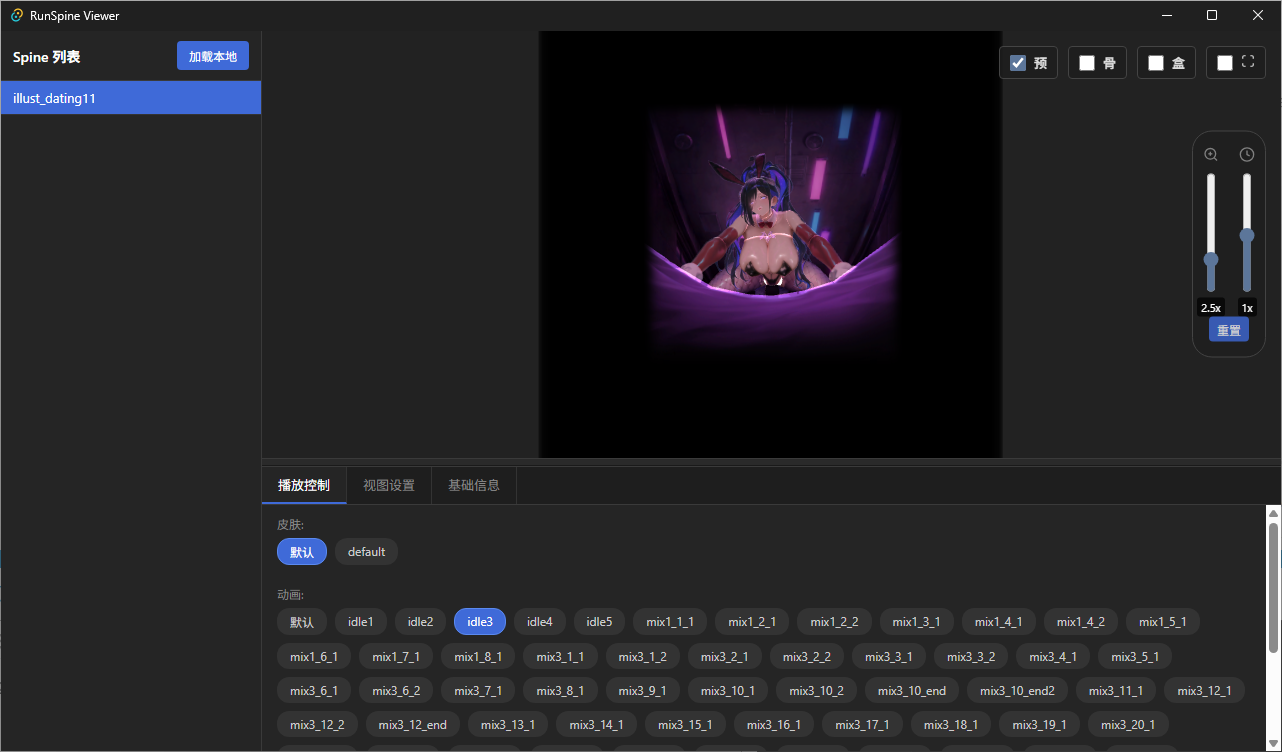Play the idle1 animation
The image size is (1282, 752).
[361, 622]
